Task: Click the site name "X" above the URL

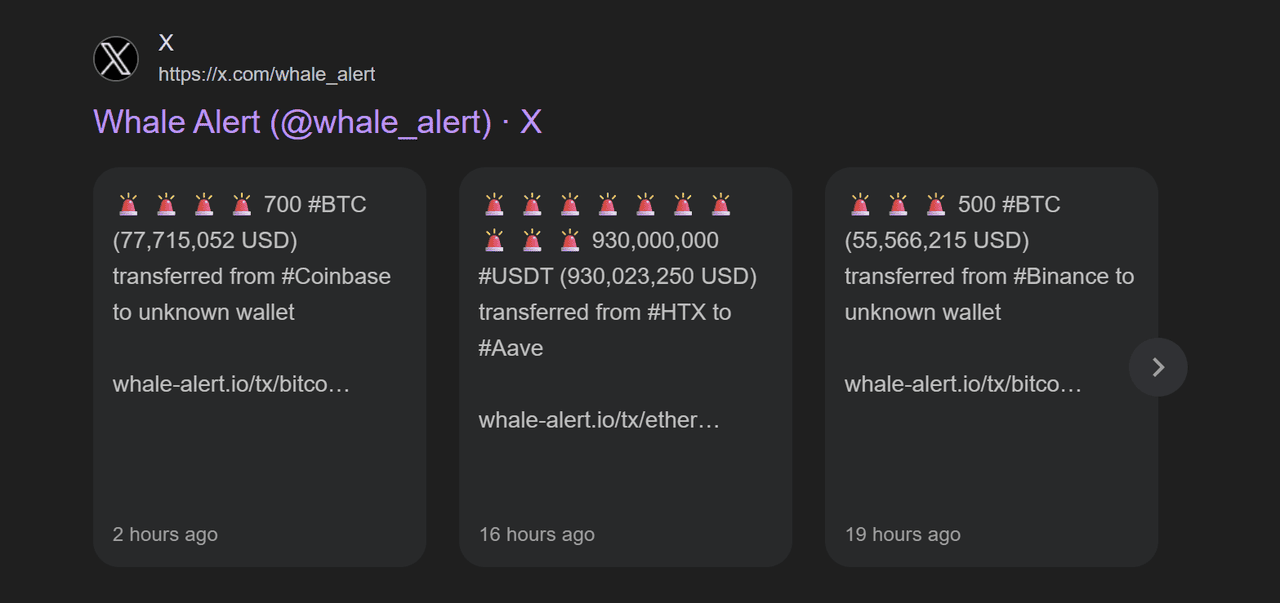Action: point(166,42)
